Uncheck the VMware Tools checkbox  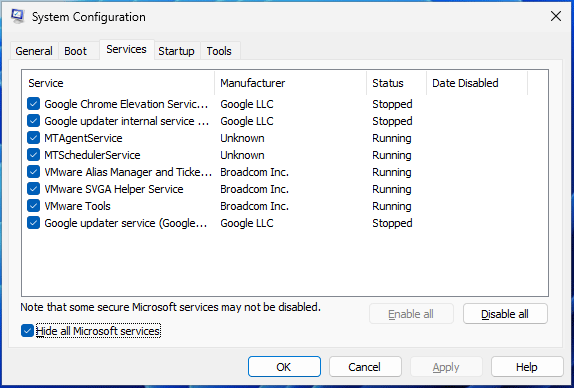tap(33, 206)
